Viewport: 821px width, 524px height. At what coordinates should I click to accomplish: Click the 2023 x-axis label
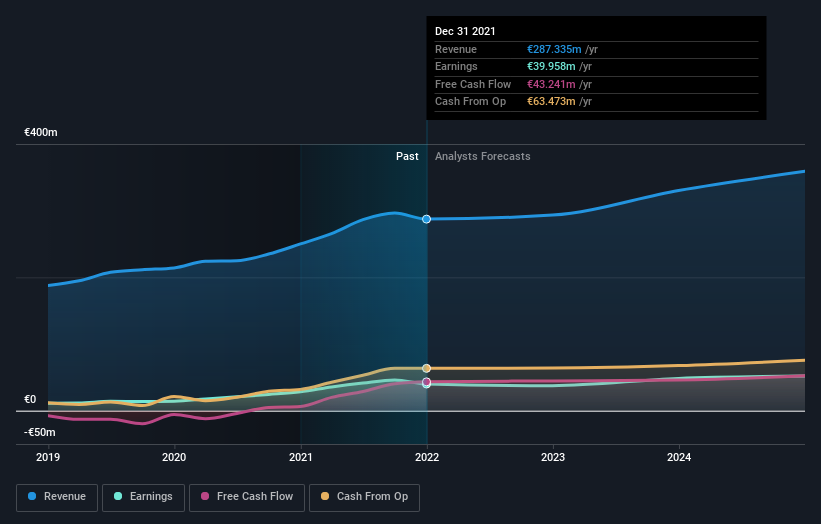point(553,458)
